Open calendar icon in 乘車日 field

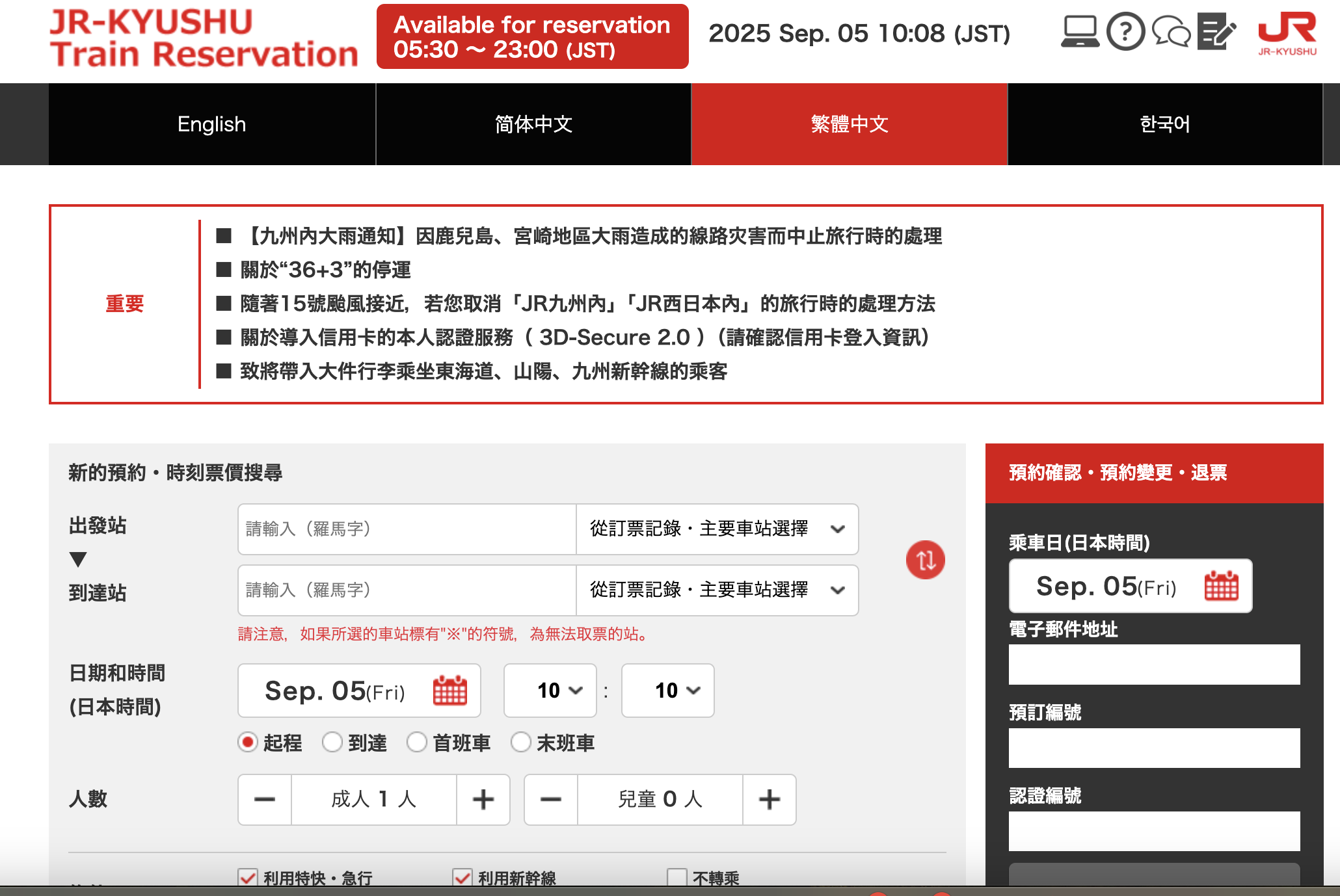click(x=1221, y=586)
